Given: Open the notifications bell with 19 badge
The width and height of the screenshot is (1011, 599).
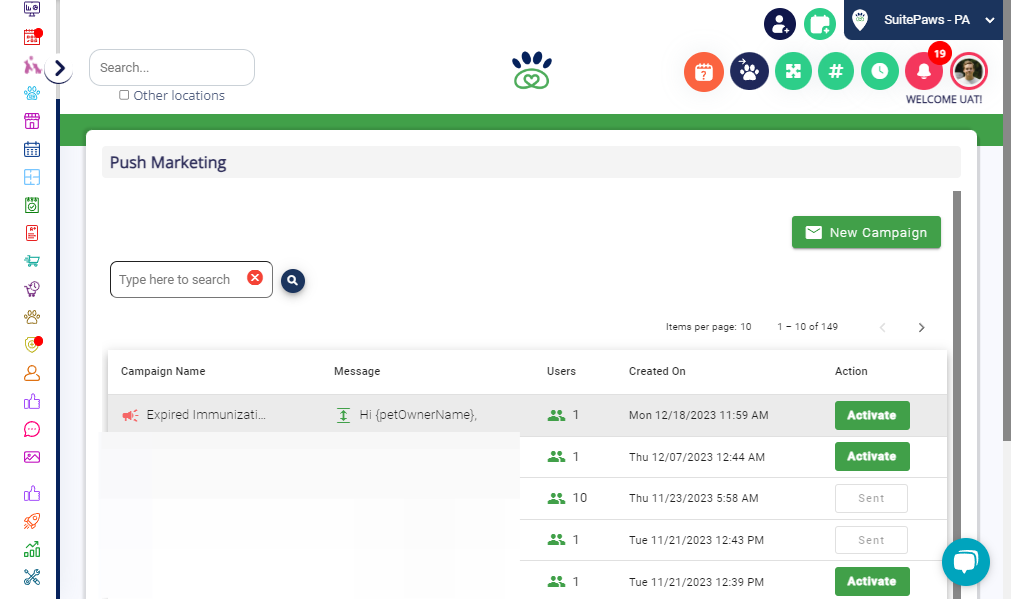Looking at the screenshot, I should click(x=924, y=71).
